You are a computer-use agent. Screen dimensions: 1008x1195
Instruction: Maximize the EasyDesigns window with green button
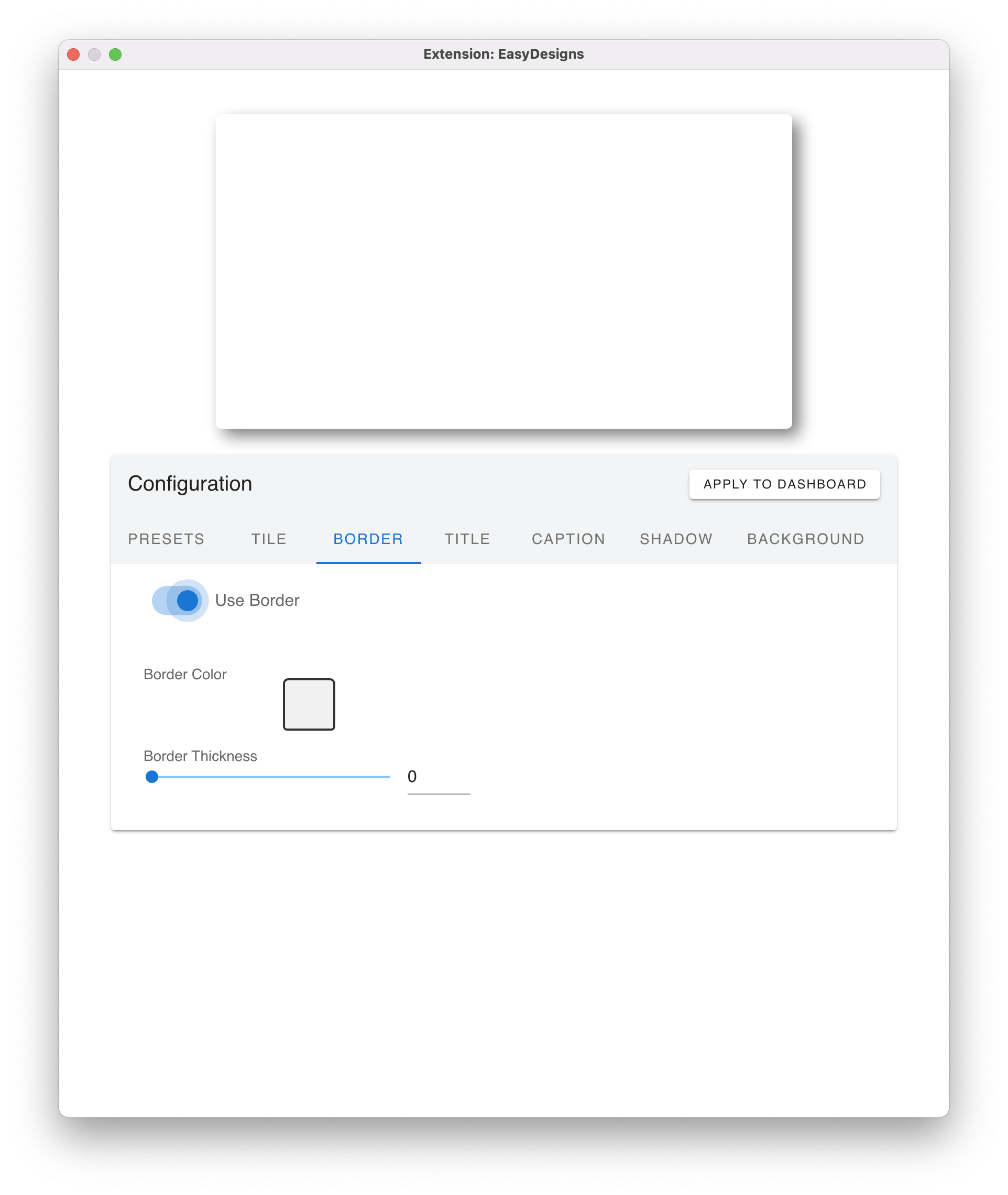coord(115,55)
